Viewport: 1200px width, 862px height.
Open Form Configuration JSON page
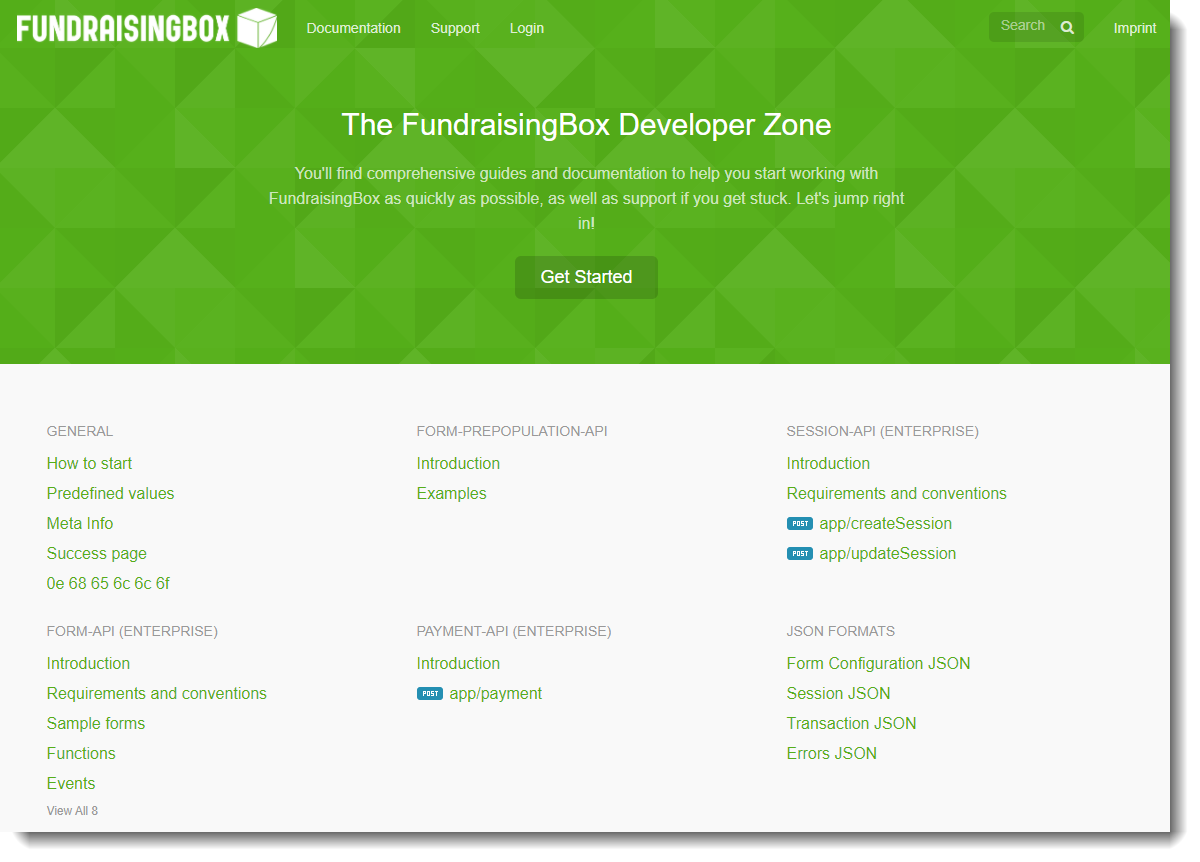coord(878,663)
